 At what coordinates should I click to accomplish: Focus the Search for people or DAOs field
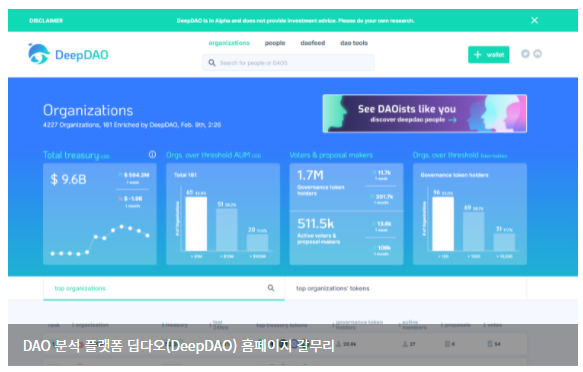click(x=289, y=62)
